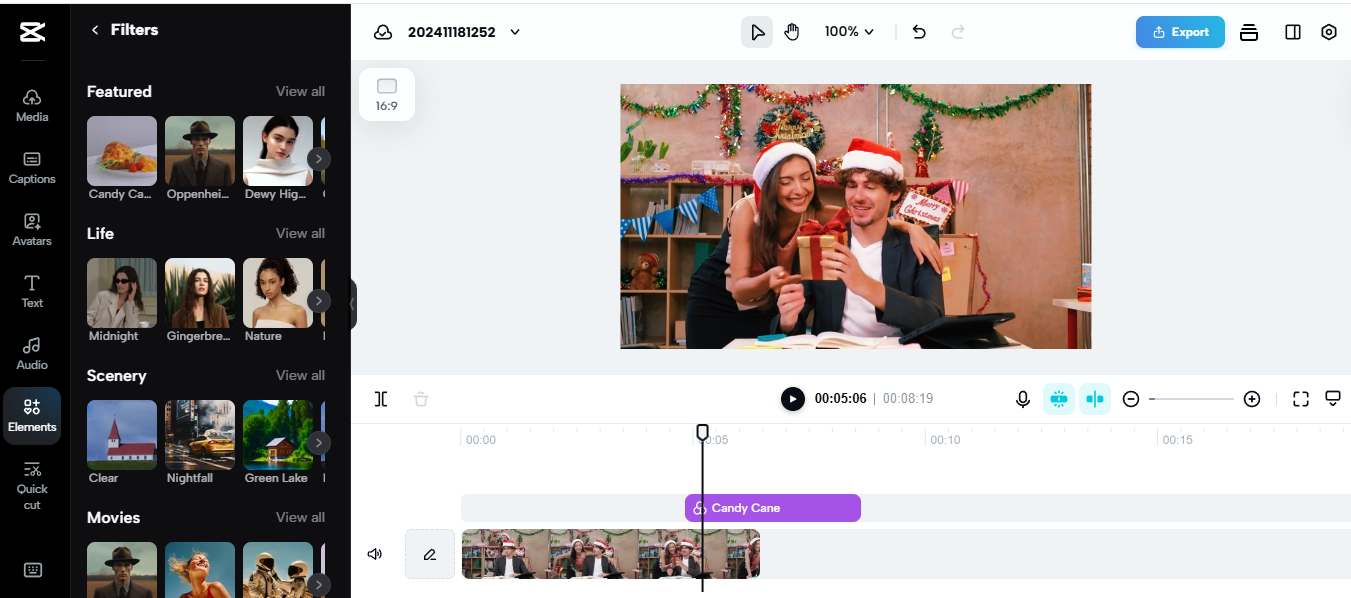Open the Quick cut tool
This screenshot has width=1351, height=598.
[x=32, y=484]
